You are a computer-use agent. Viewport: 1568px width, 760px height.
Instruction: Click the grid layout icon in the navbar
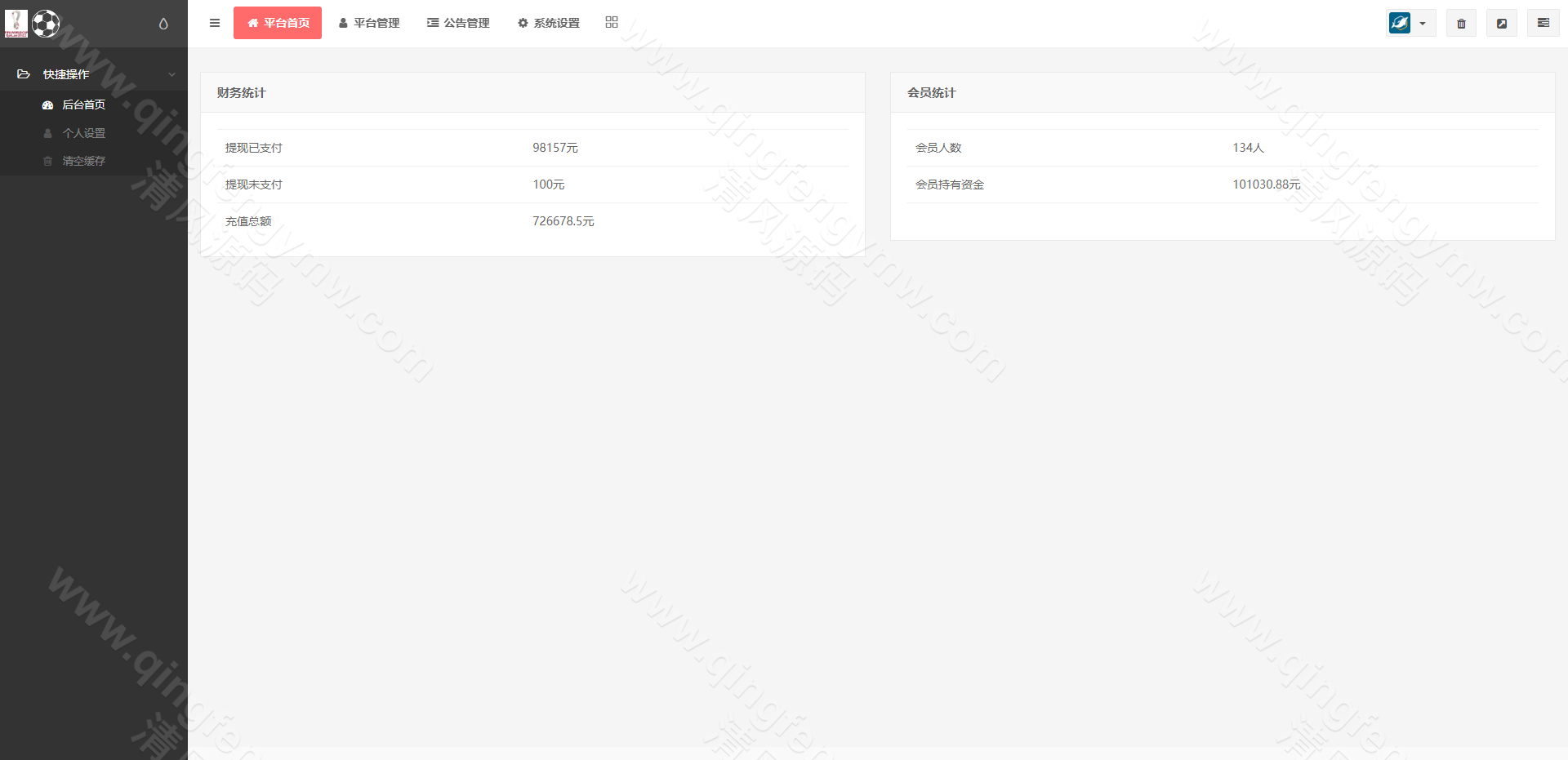pyautogui.click(x=611, y=22)
